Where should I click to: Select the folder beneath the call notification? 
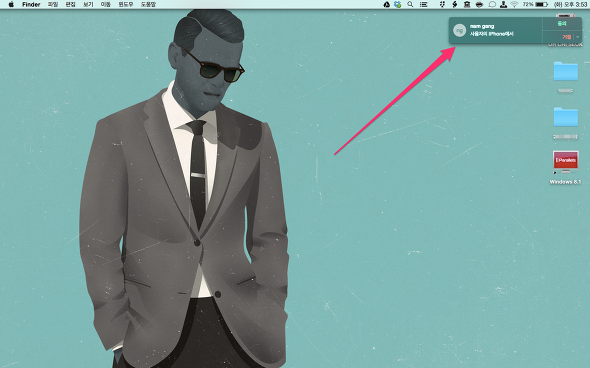tap(566, 71)
